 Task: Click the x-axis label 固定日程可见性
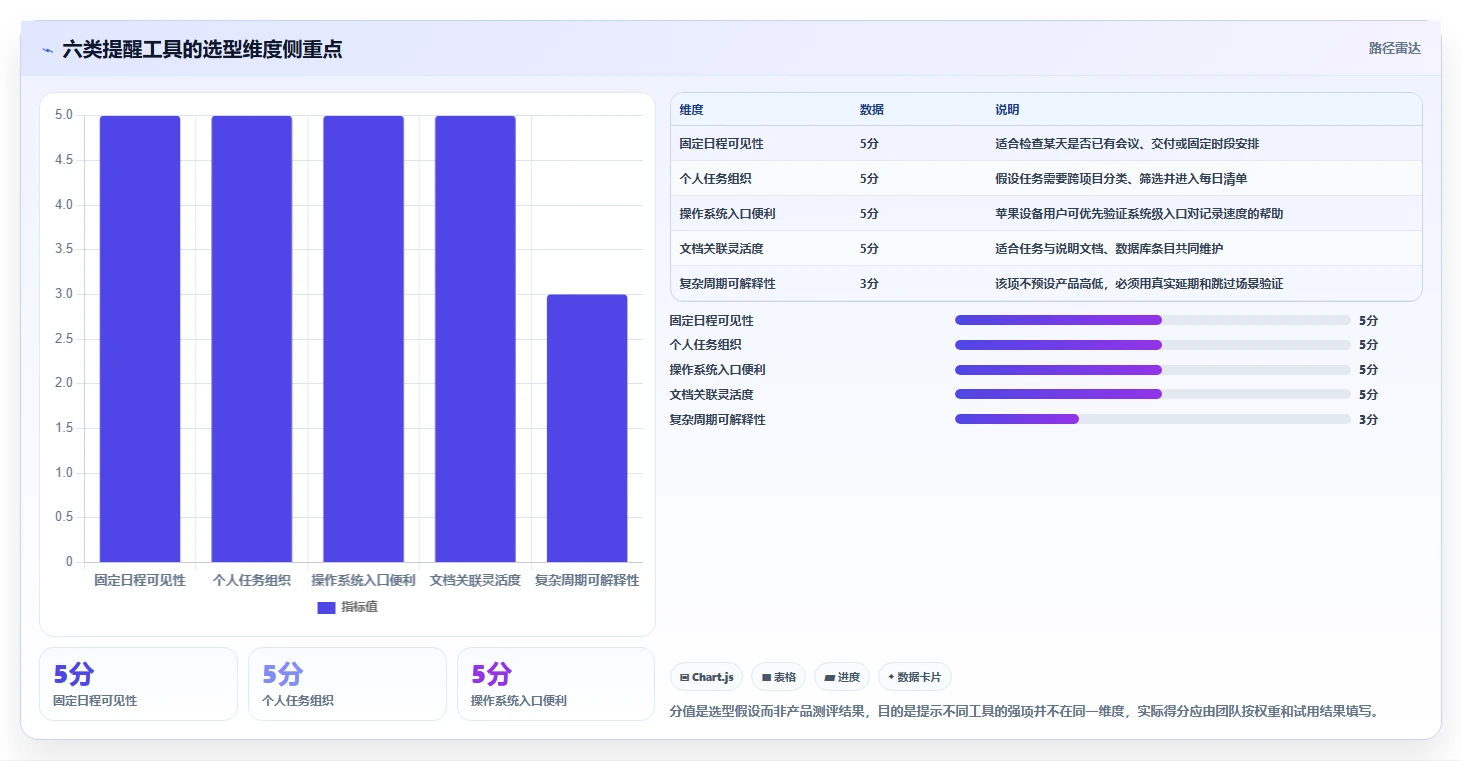(x=140, y=580)
